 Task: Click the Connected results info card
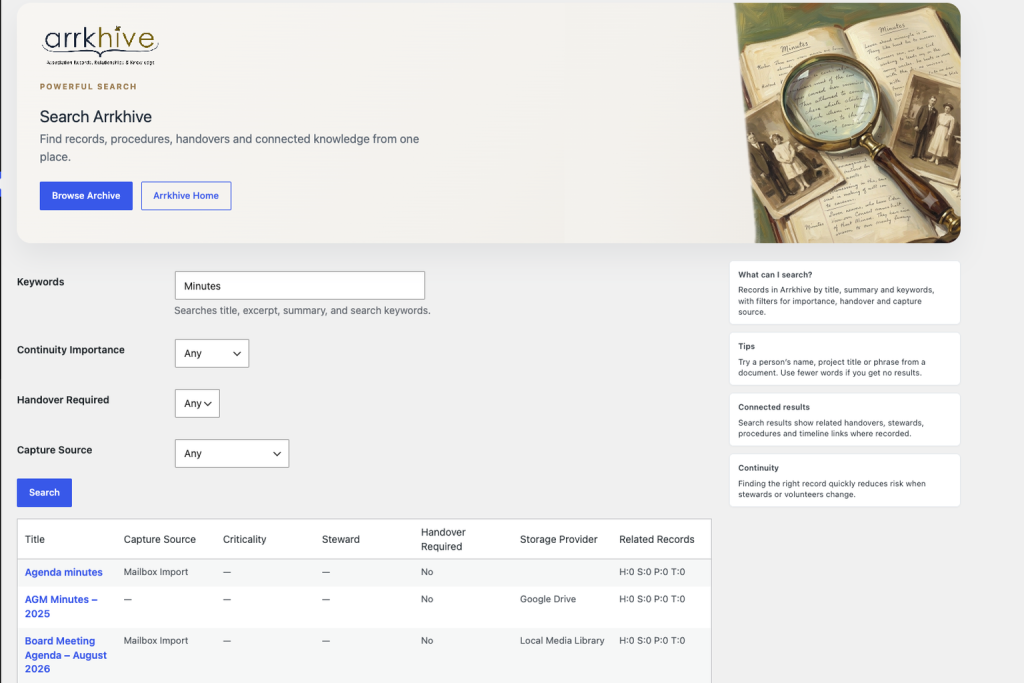(844, 420)
